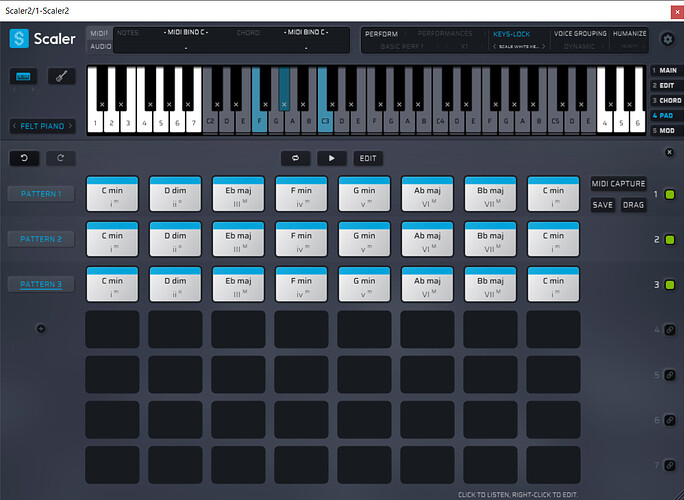The height and width of the screenshot is (500, 684).
Task: Trigger Ab maj pad in Pattern 3
Action: 427,284
